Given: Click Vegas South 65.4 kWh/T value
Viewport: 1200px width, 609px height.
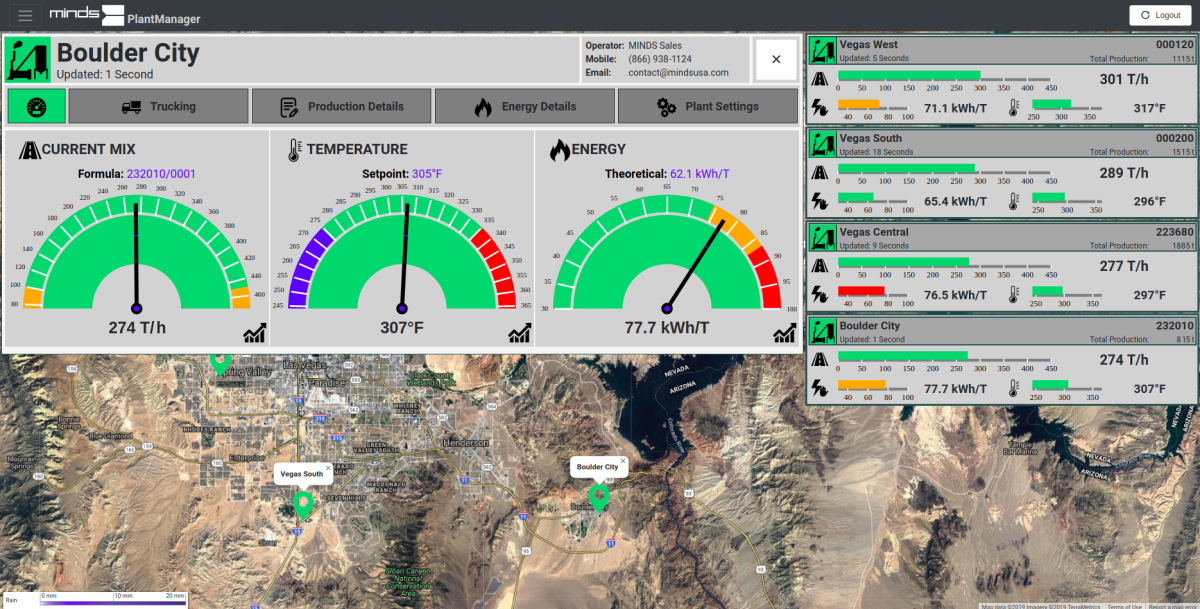Looking at the screenshot, I should click(954, 201).
